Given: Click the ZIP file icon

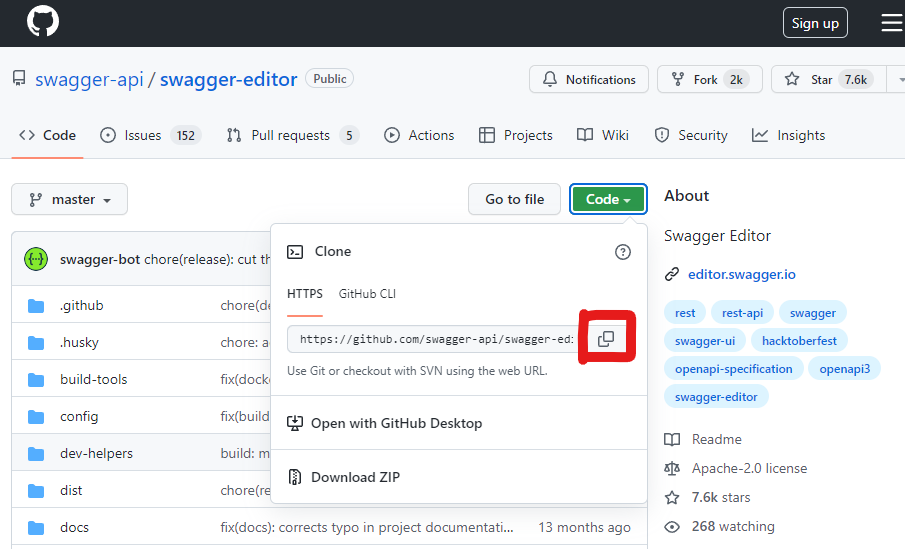Looking at the screenshot, I should 295,477.
